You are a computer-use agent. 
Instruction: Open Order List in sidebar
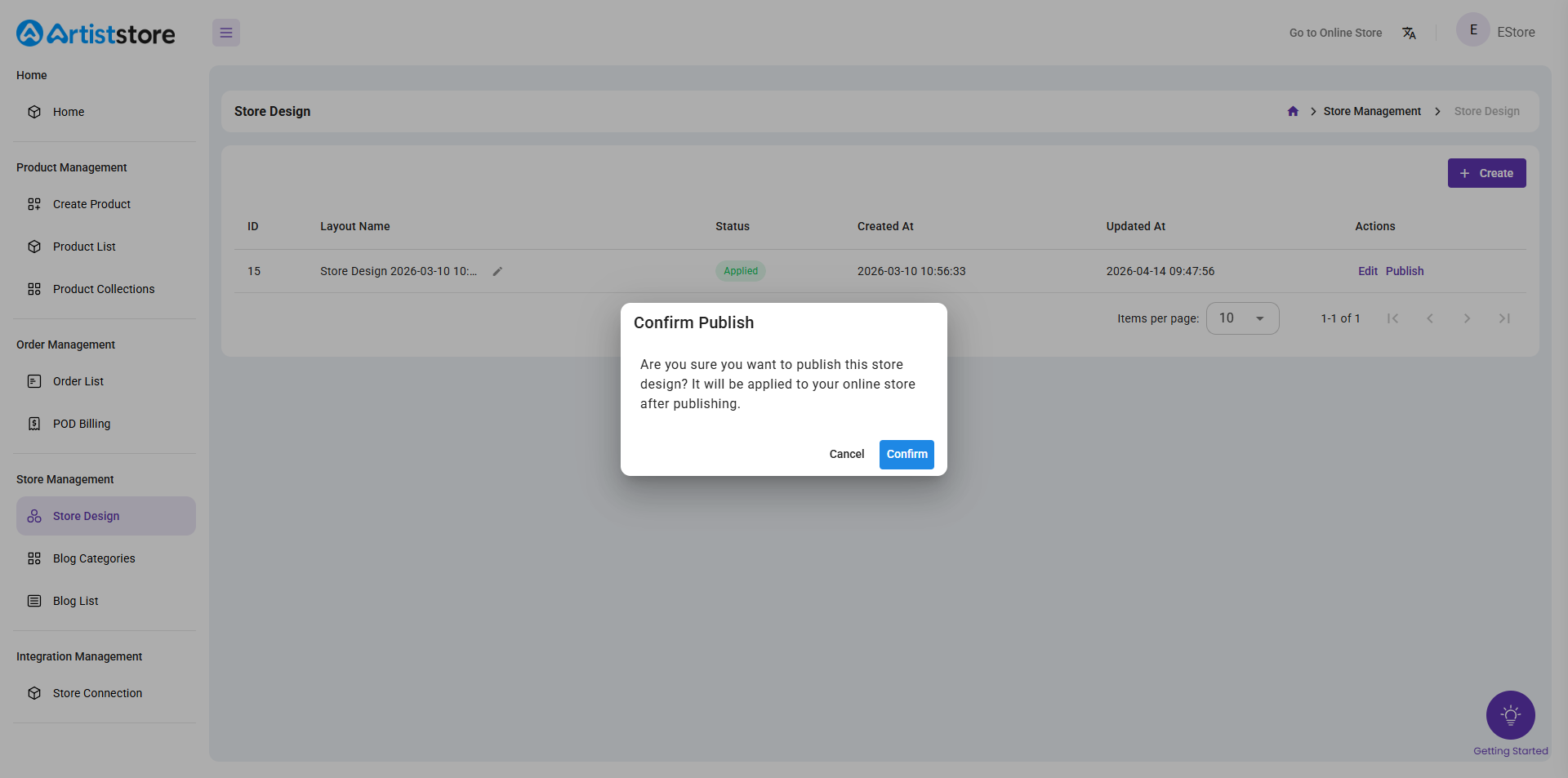point(106,381)
